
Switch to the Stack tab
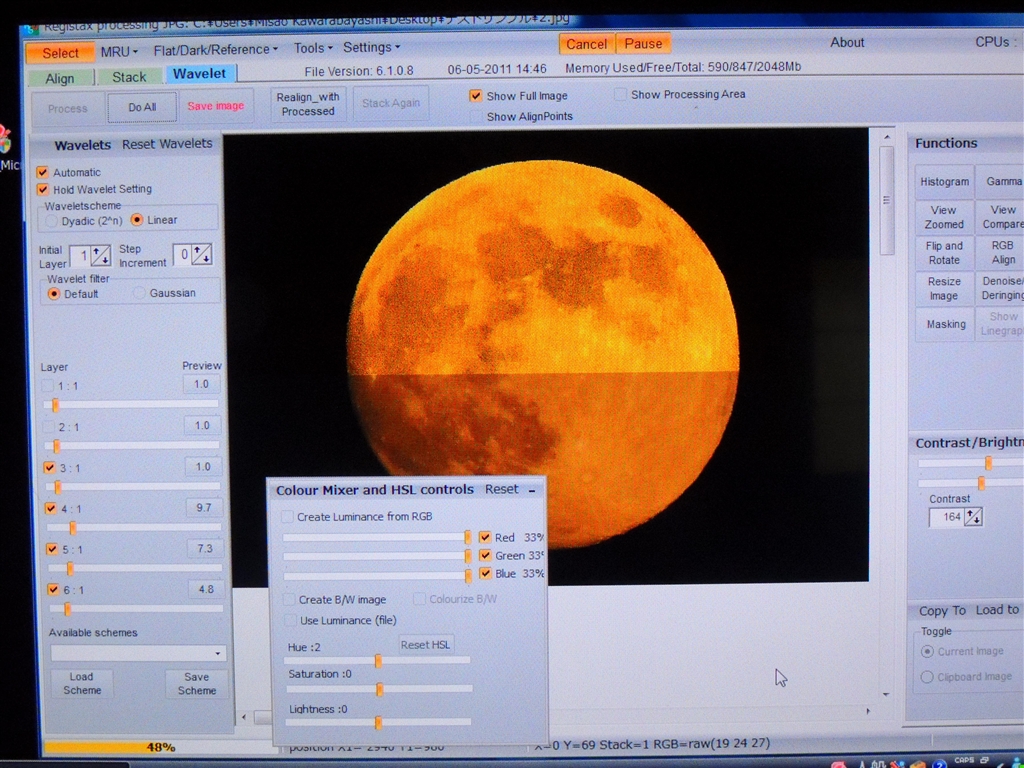pyautogui.click(x=129, y=77)
